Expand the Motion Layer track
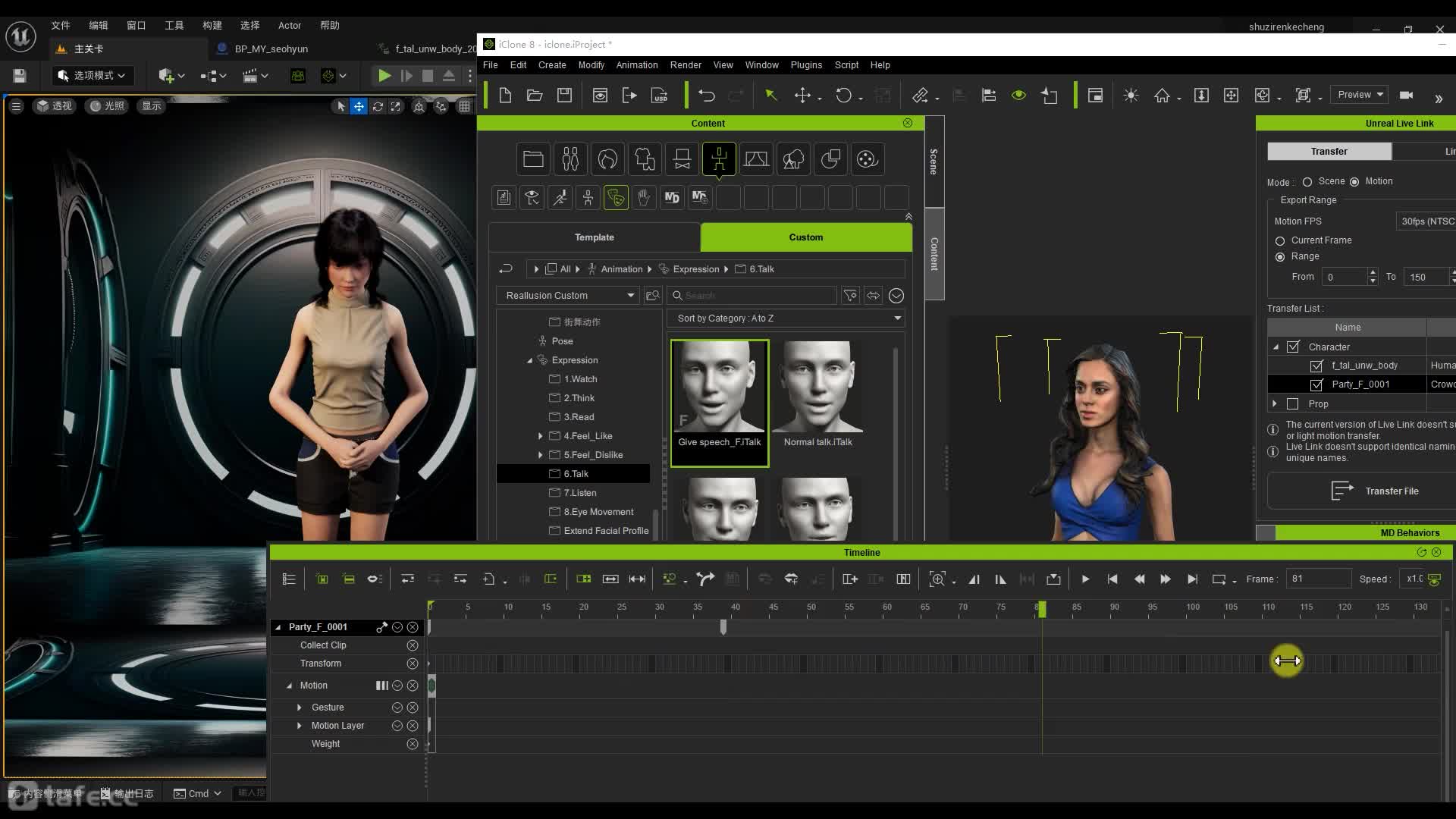Image resolution: width=1456 pixels, height=819 pixels. (300, 726)
